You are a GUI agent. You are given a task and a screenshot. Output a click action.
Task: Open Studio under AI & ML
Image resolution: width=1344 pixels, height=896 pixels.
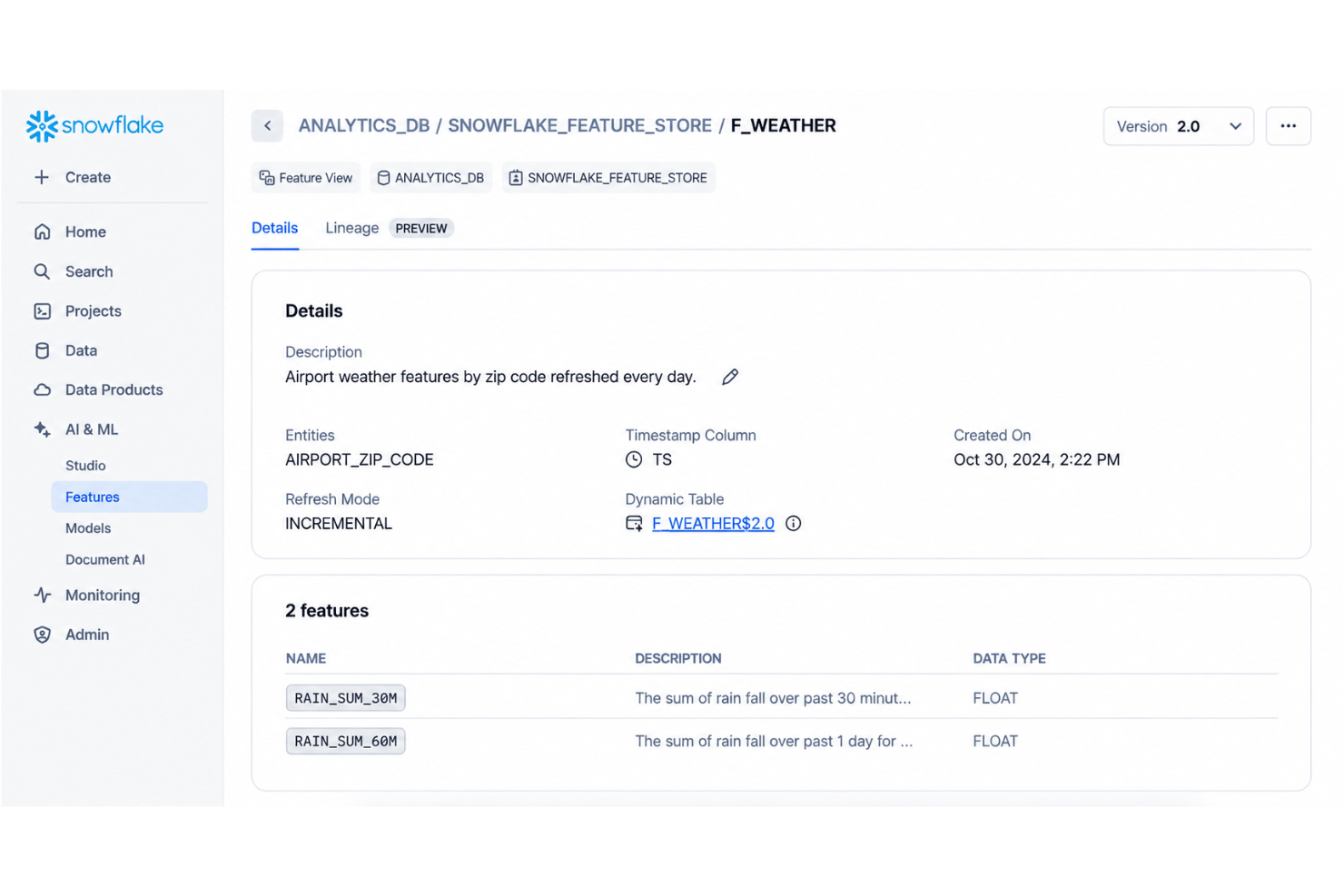[85, 466]
